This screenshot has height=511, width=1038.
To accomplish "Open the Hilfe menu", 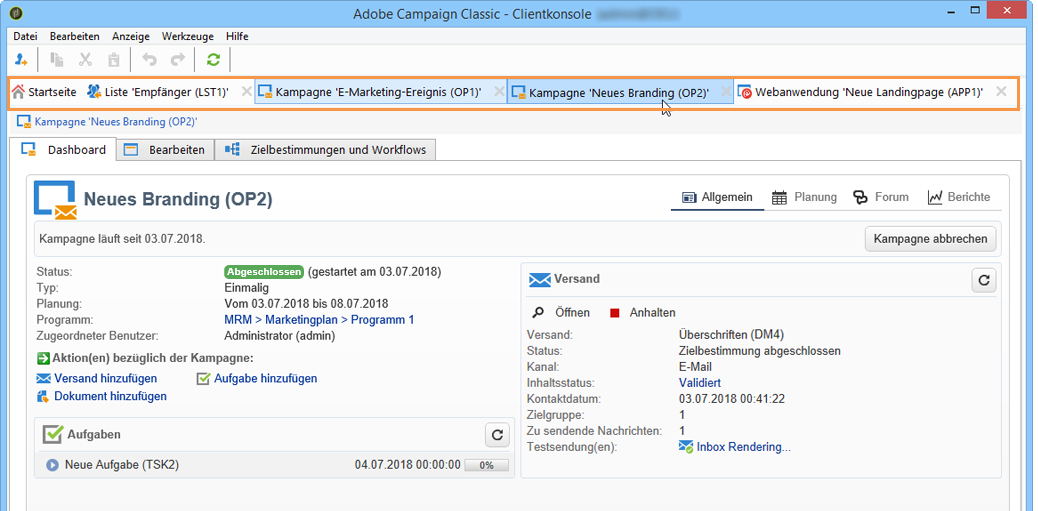I will (x=237, y=36).
